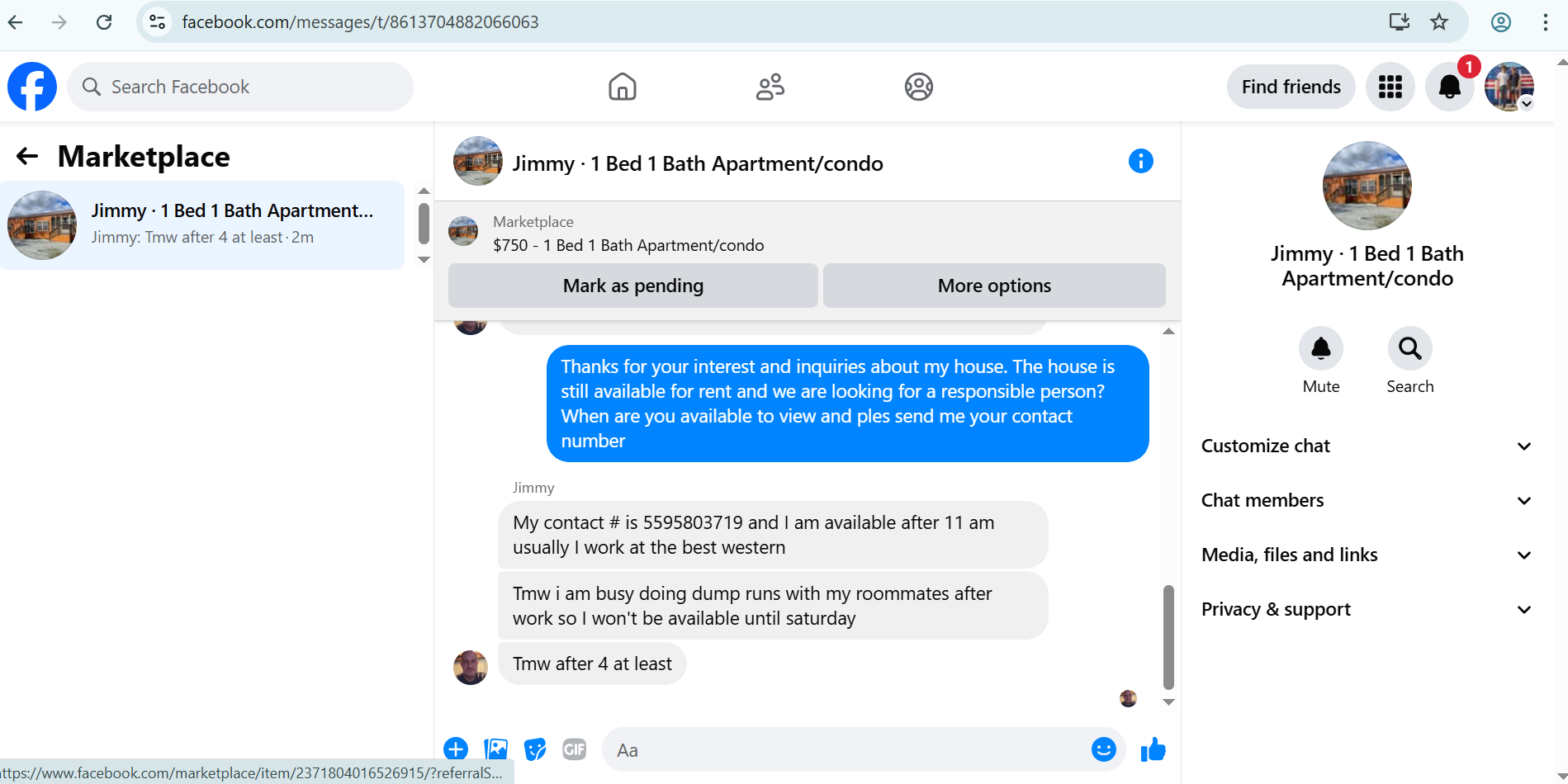Click browser back arrow
Image resolution: width=1568 pixels, height=784 pixels.
click(x=16, y=22)
